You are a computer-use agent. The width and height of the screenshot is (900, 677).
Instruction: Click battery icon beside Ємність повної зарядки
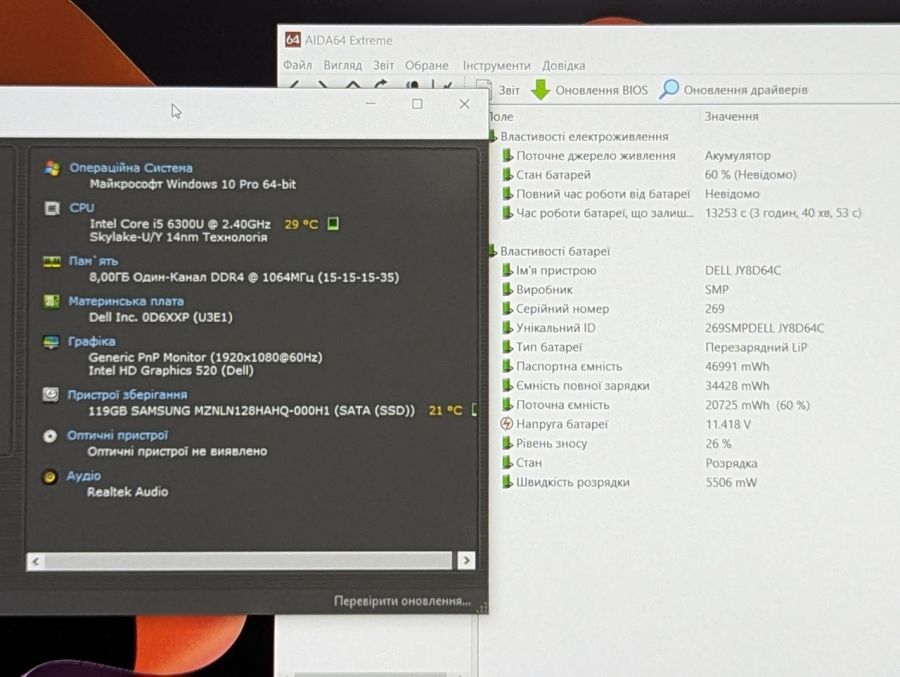[507, 386]
